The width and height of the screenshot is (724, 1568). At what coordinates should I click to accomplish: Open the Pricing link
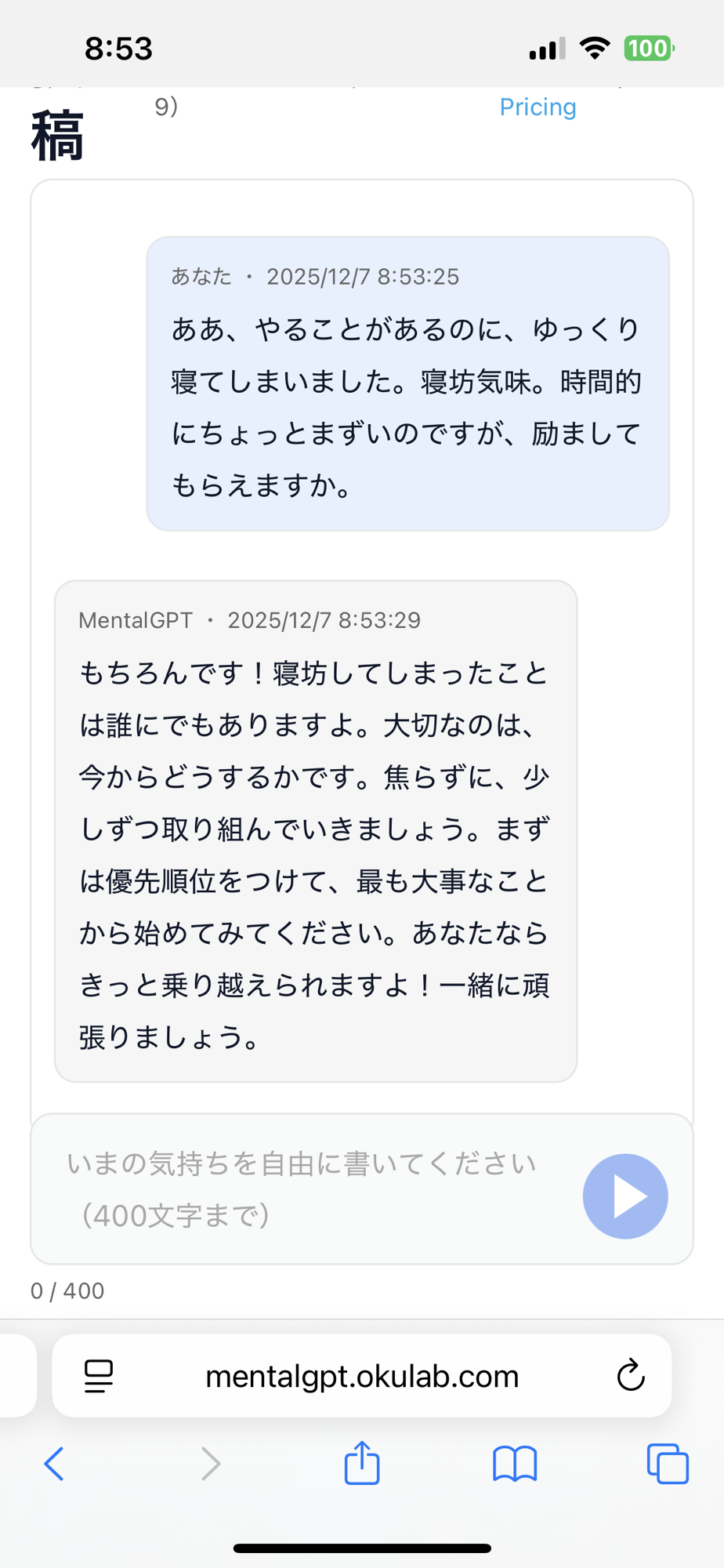(x=538, y=107)
